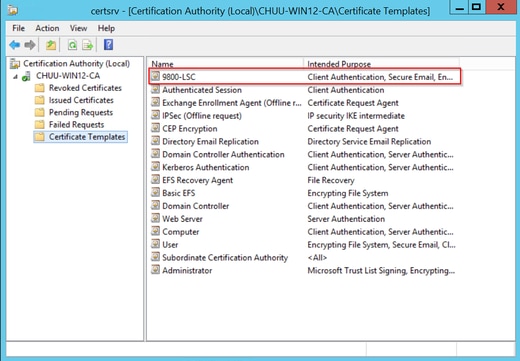The image size is (520, 361).
Task: Collapse the CHUU-WIN12-CA tree node
Action: coord(15,77)
